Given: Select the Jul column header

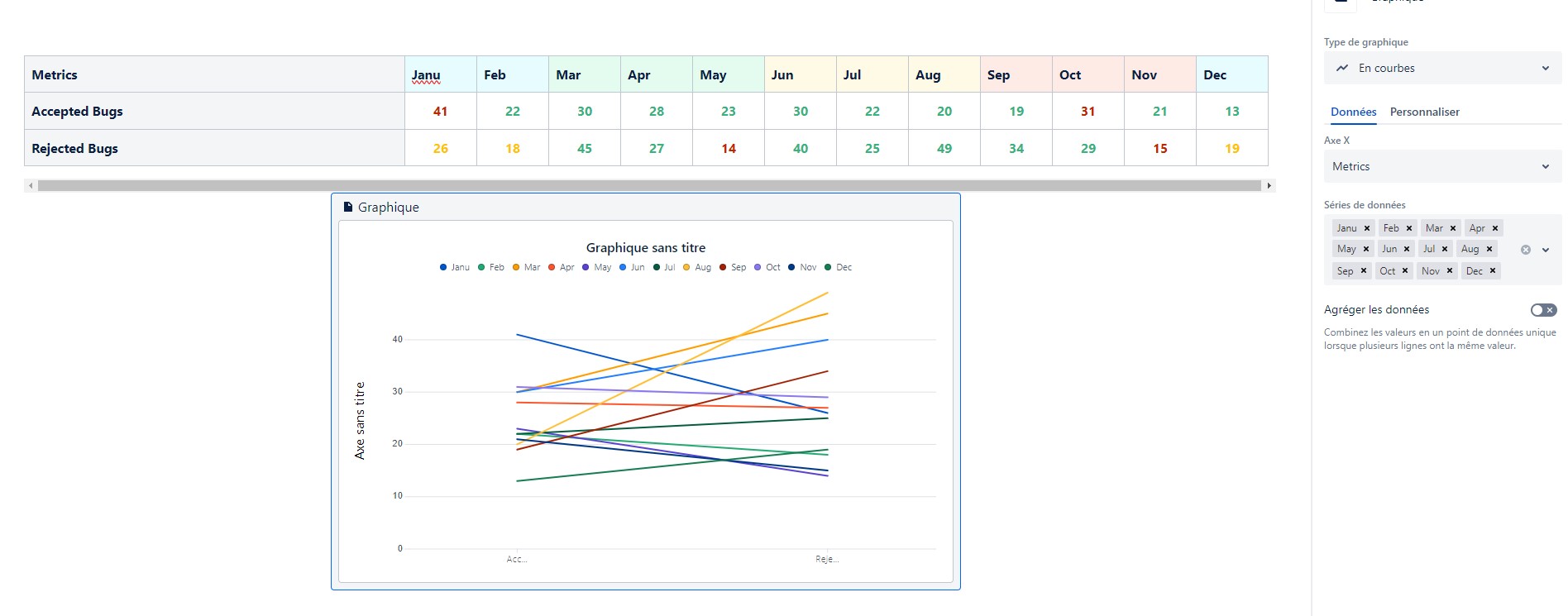Looking at the screenshot, I should (x=872, y=74).
